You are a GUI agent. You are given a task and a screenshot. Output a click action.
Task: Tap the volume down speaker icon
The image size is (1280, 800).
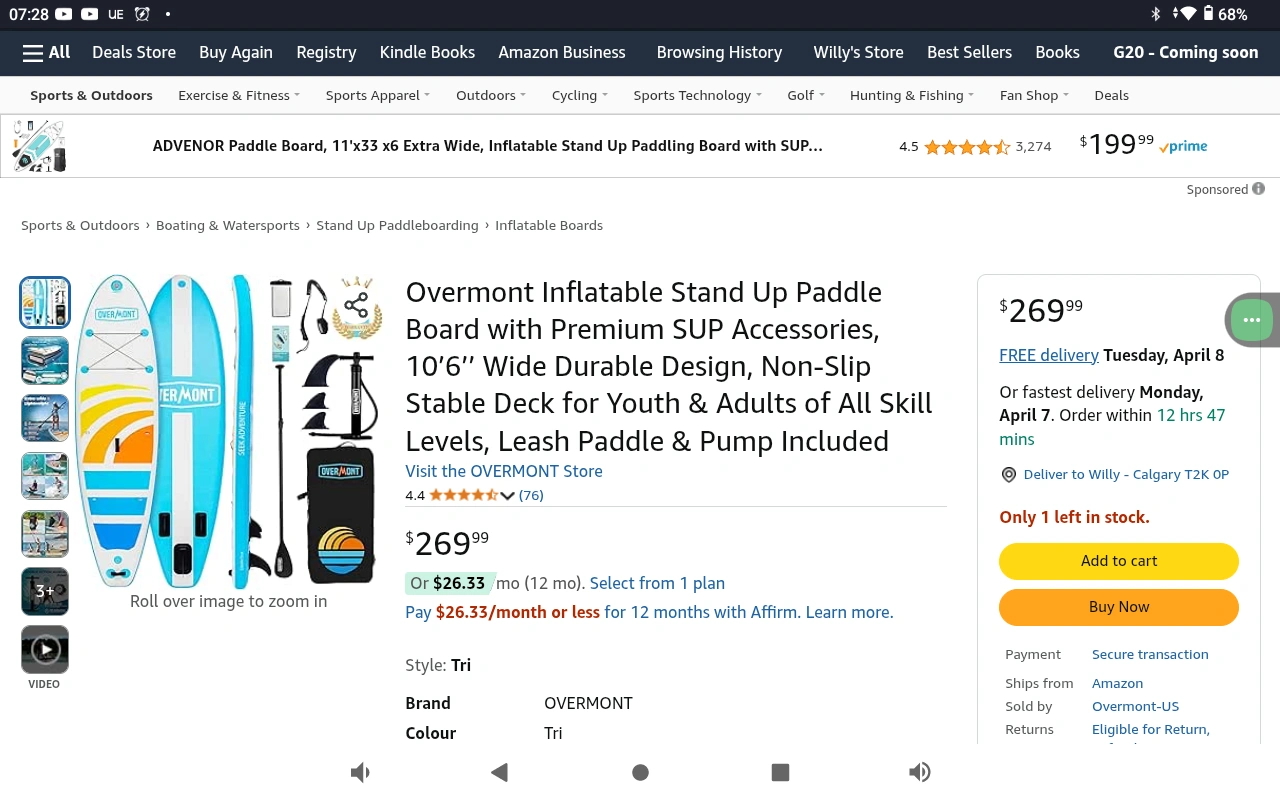[361, 772]
